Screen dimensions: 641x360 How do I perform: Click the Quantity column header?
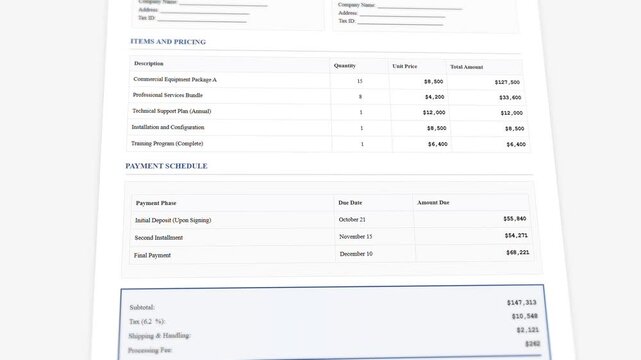coord(345,65)
